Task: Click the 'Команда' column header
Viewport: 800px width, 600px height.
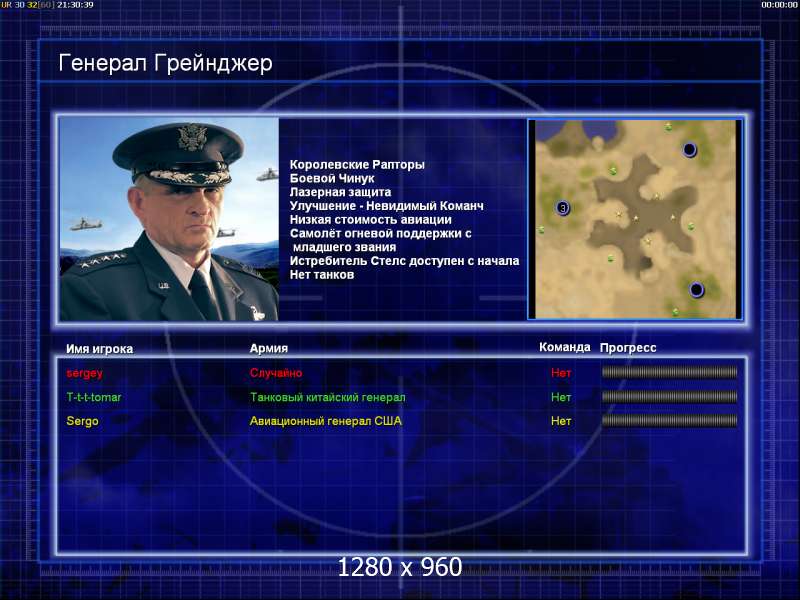Action: point(565,347)
